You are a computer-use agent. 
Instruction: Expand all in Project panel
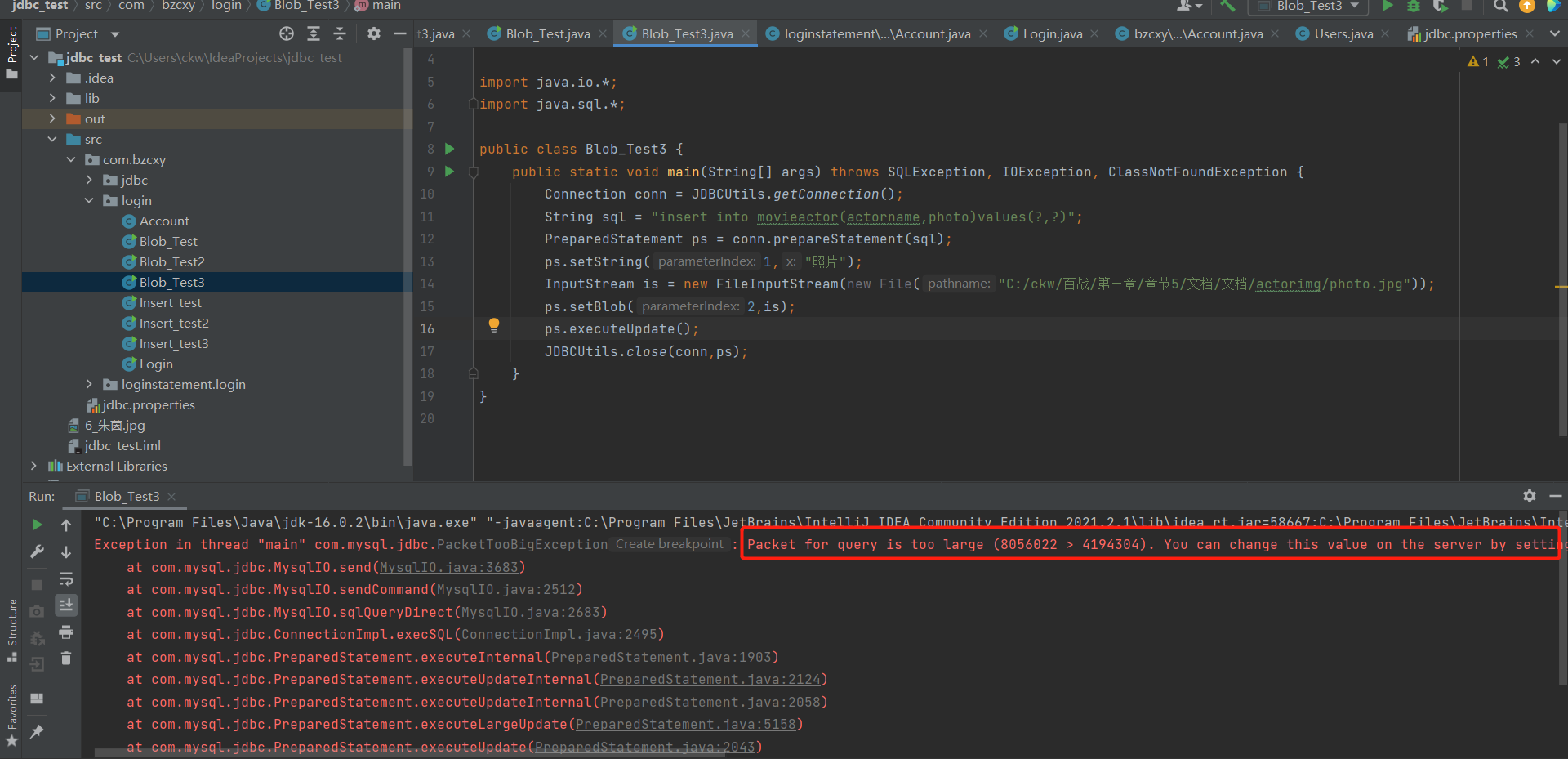(314, 33)
